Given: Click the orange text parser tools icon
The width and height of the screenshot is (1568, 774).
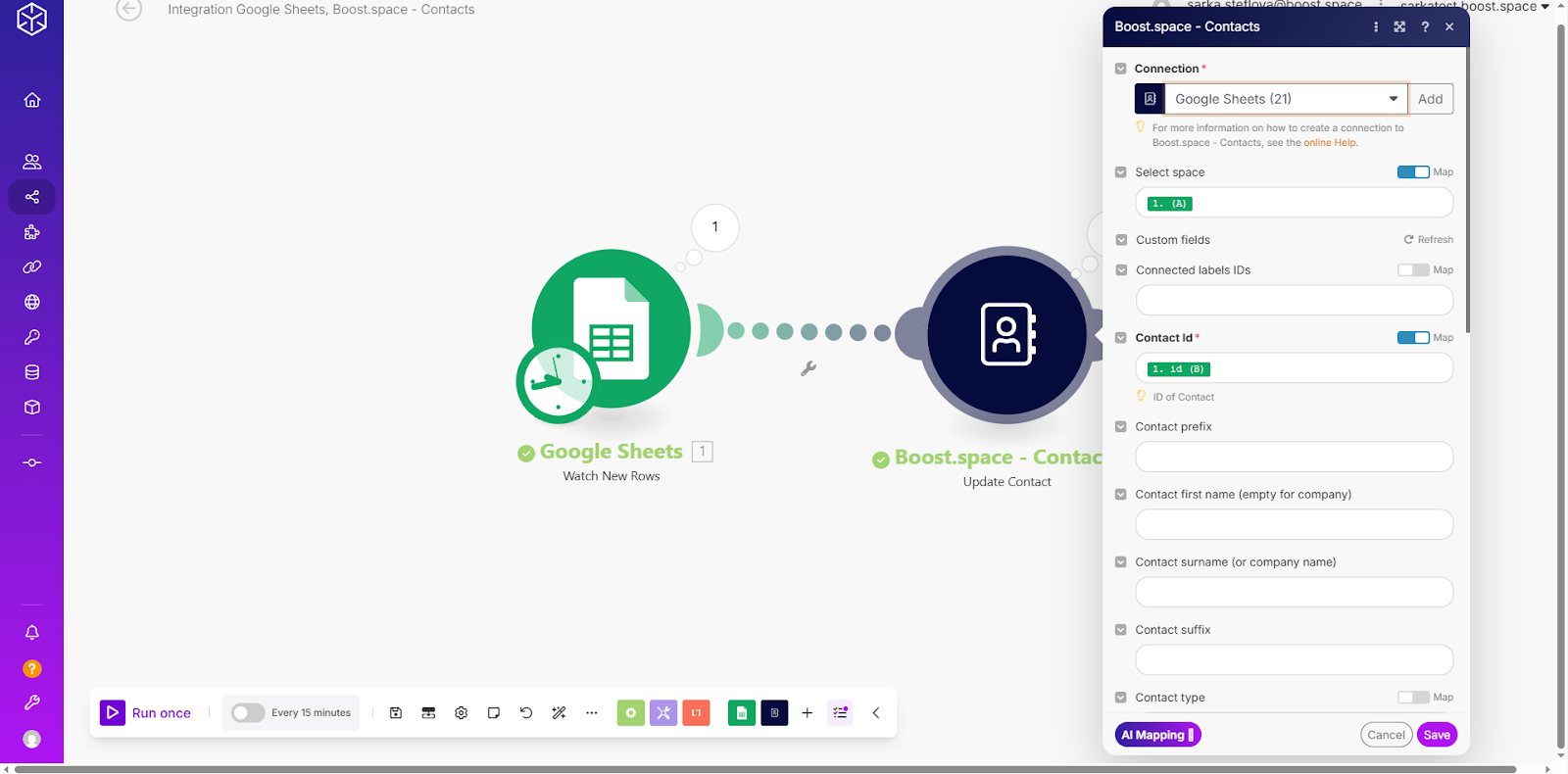Looking at the screenshot, I should point(696,713).
